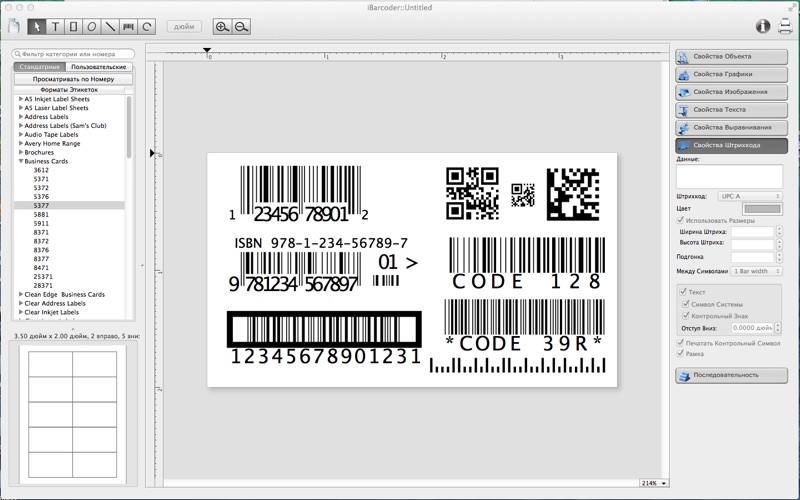Open Свойства Выравнивания panel
800x500 pixels.
tap(731, 128)
